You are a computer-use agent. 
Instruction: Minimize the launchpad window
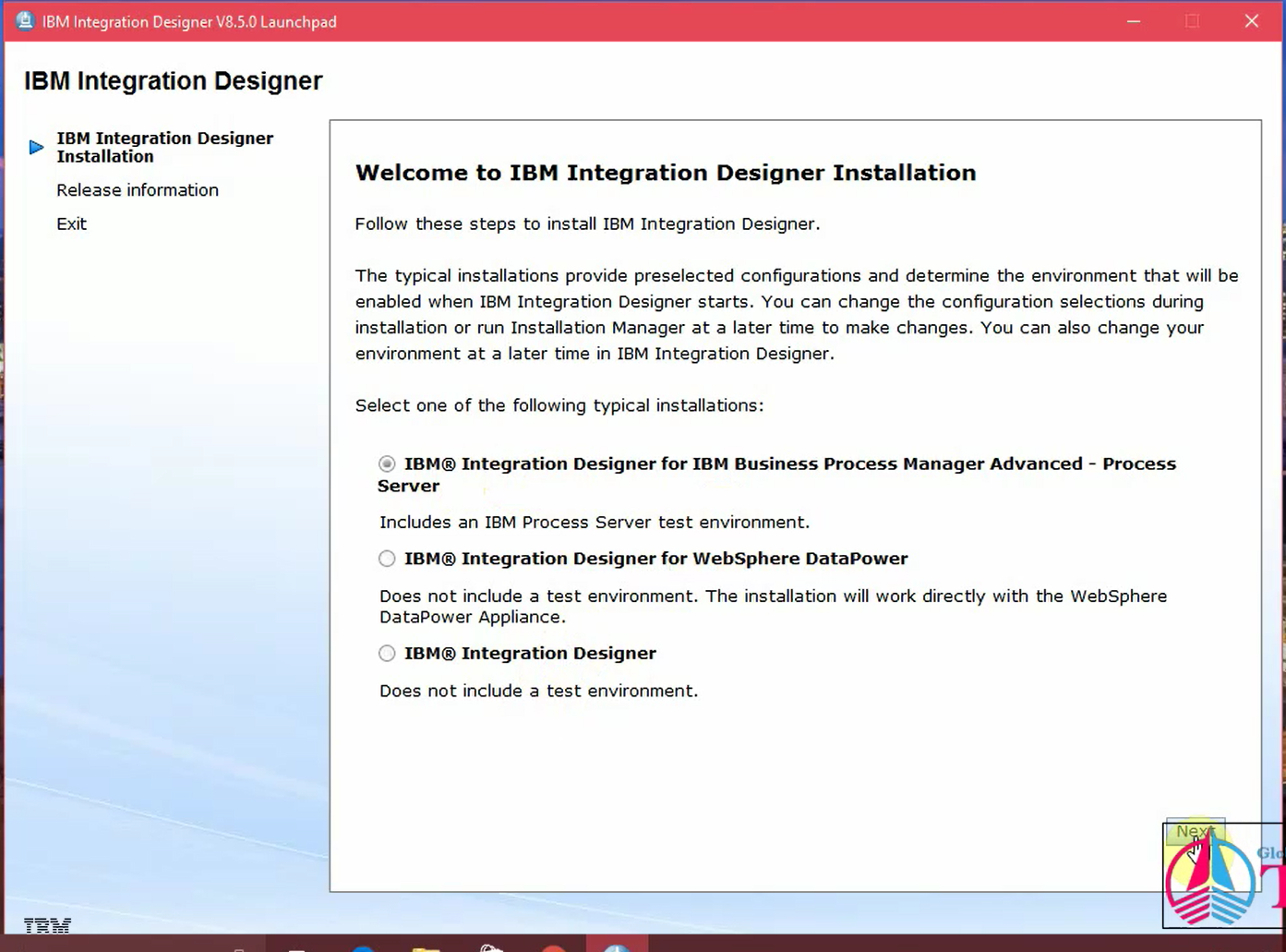(1133, 20)
